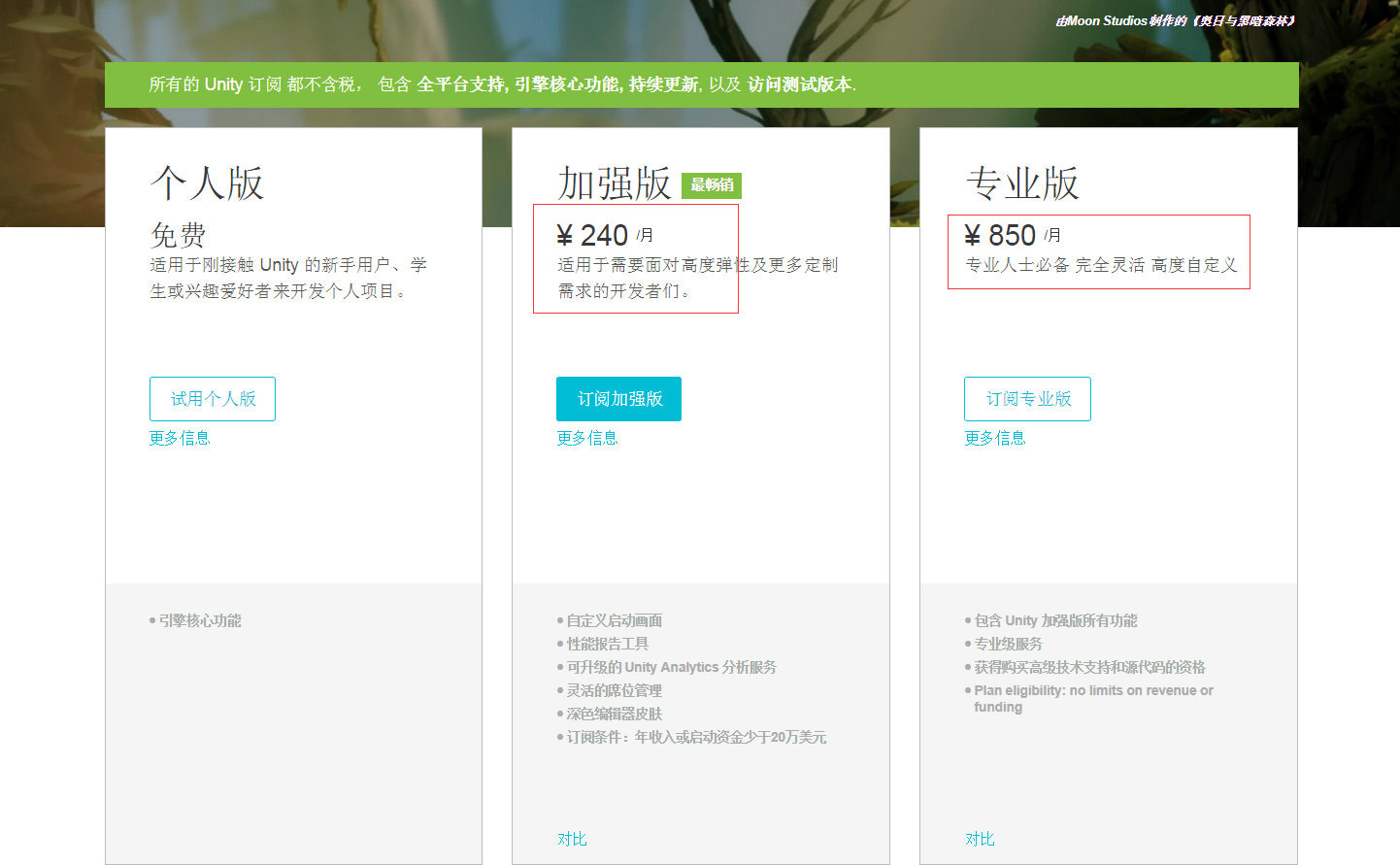Click 加强版 description about 开发者们
Screen dimensions: 1400x865
697,278
